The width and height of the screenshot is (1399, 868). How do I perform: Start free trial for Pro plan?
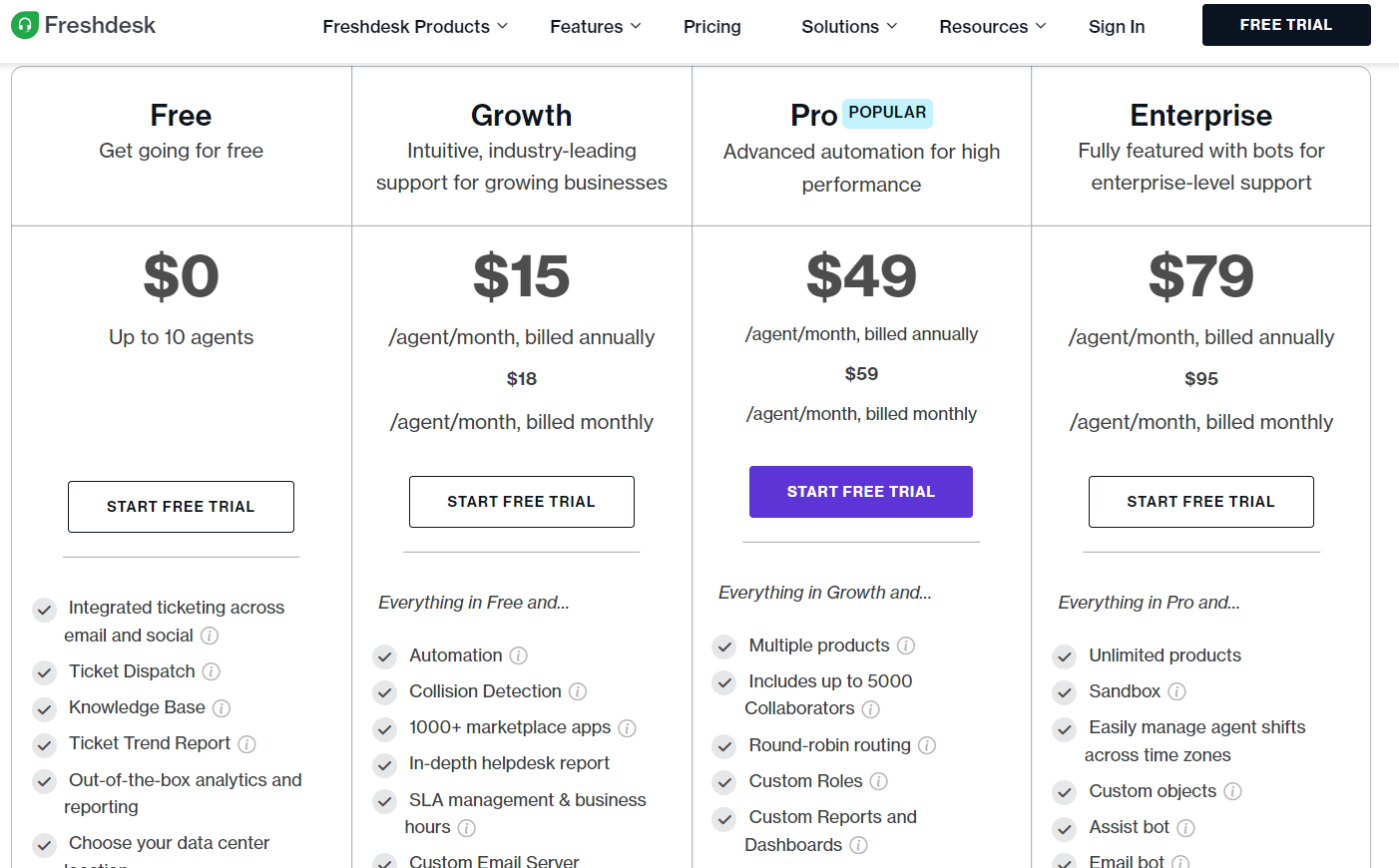(x=861, y=492)
